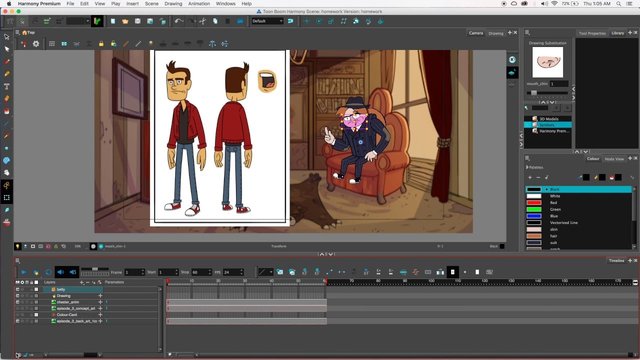
Task: Click the green Y-shaped icon in top toolbar
Action: (x=97, y=21)
